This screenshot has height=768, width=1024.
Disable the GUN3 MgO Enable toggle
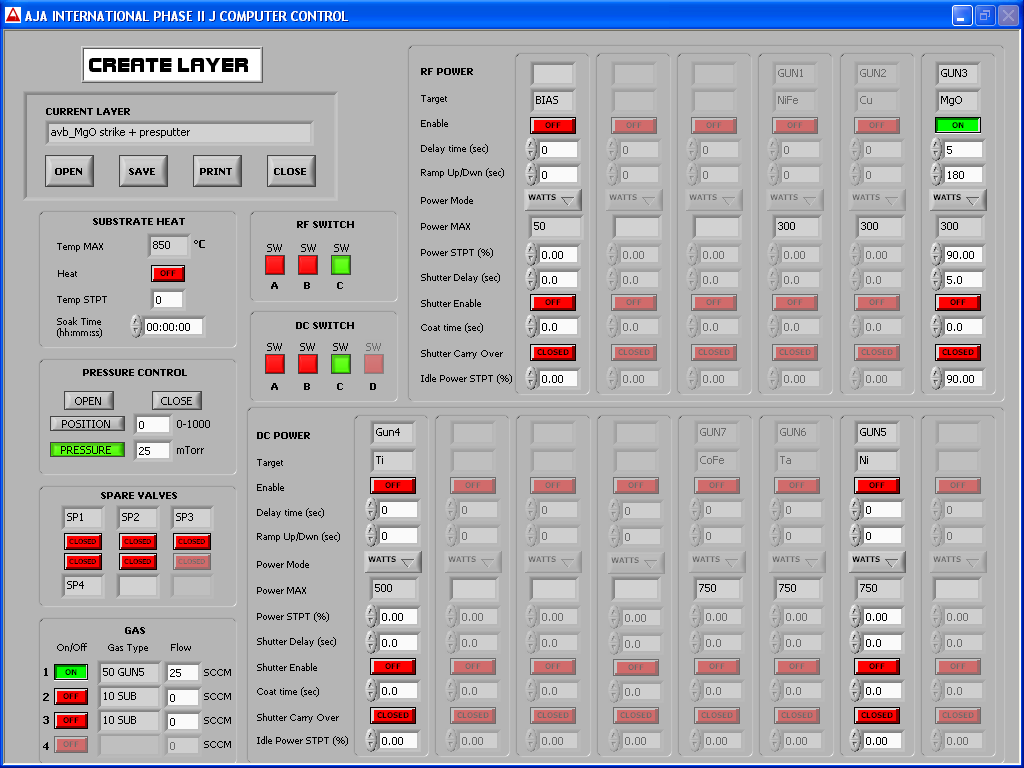click(x=958, y=125)
